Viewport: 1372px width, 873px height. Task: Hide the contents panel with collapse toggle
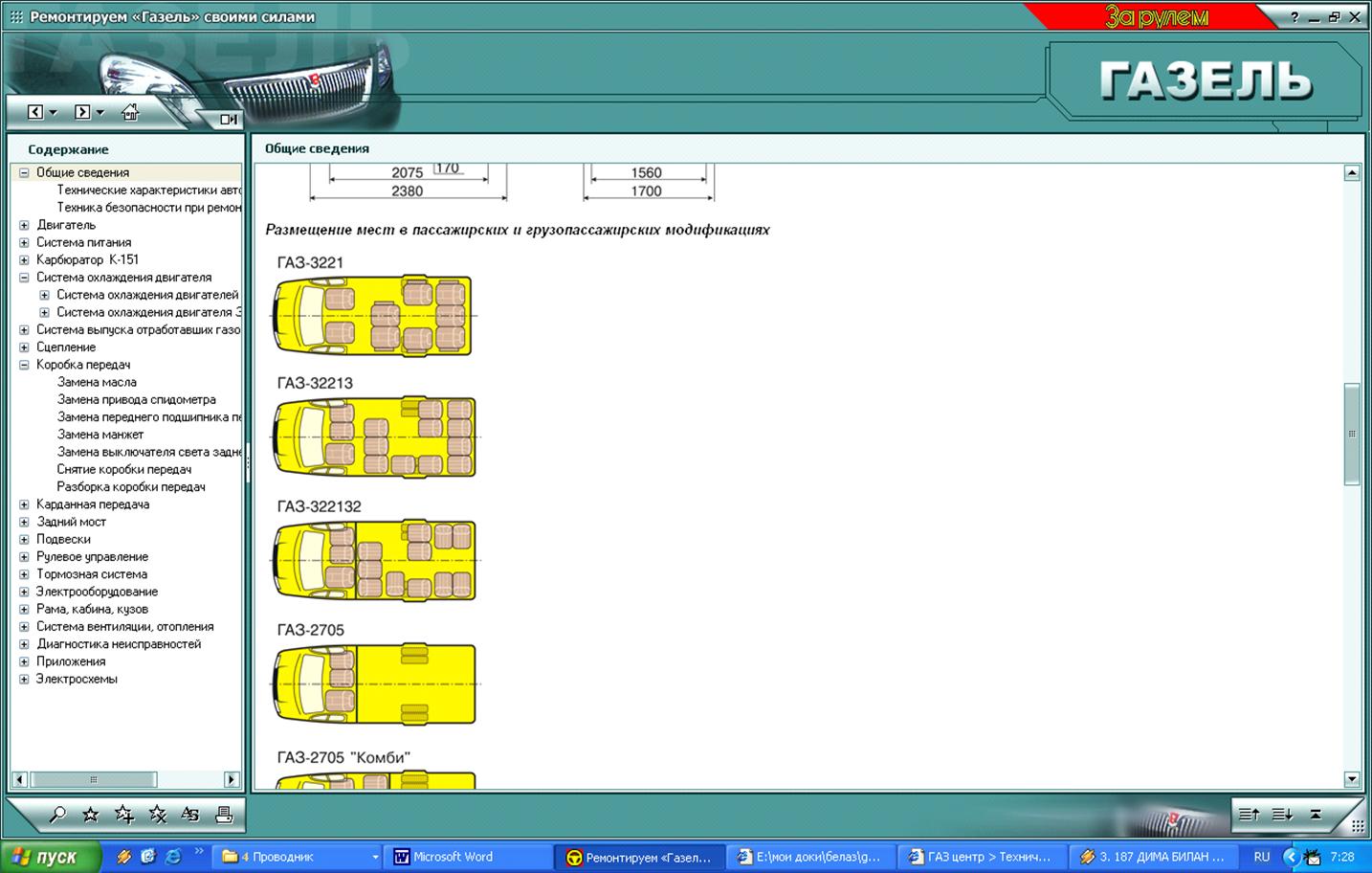tap(229, 119)
